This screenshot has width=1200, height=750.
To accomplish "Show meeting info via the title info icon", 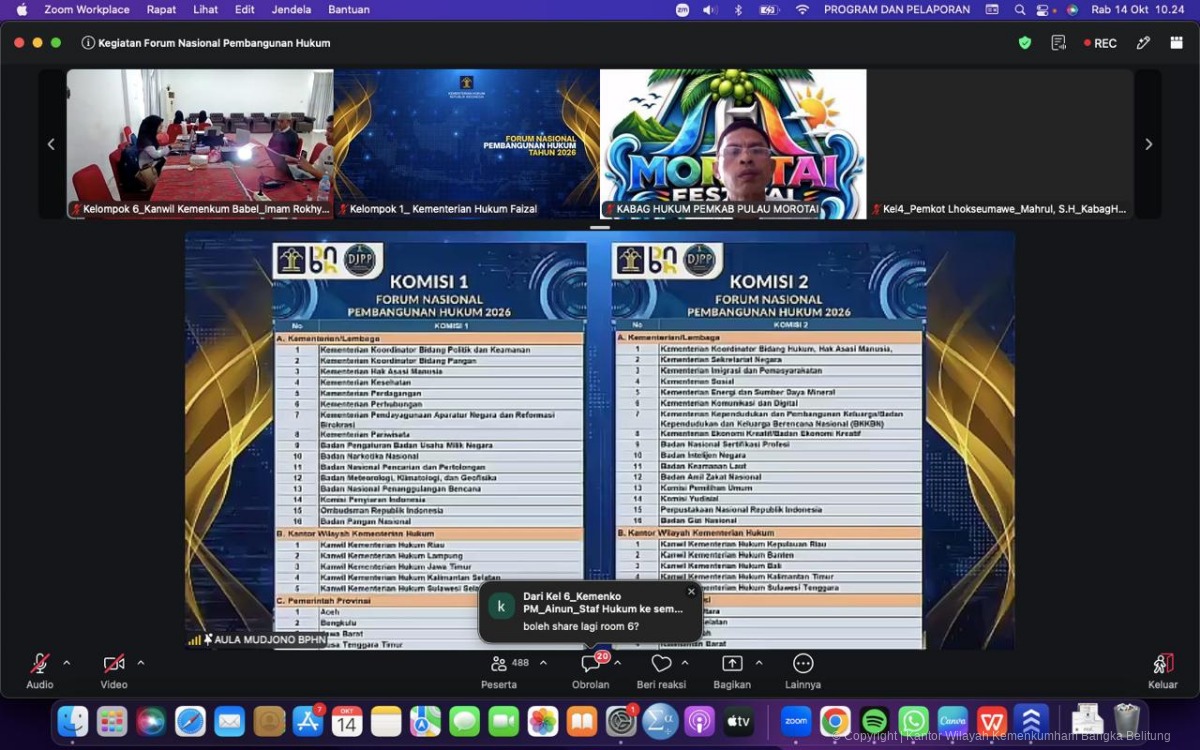I will point(88,43).
